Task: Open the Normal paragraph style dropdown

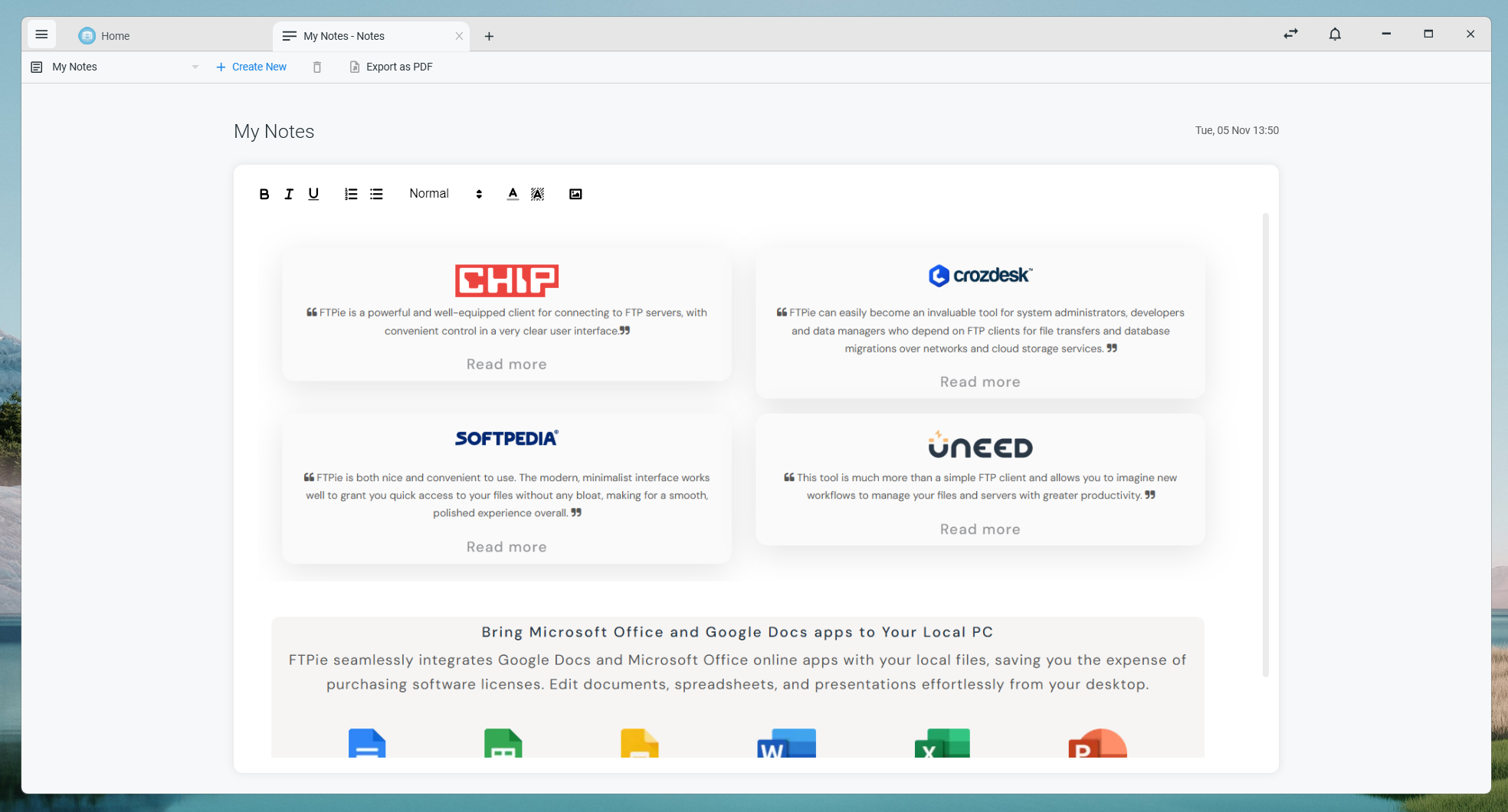Action: point(446,194)
